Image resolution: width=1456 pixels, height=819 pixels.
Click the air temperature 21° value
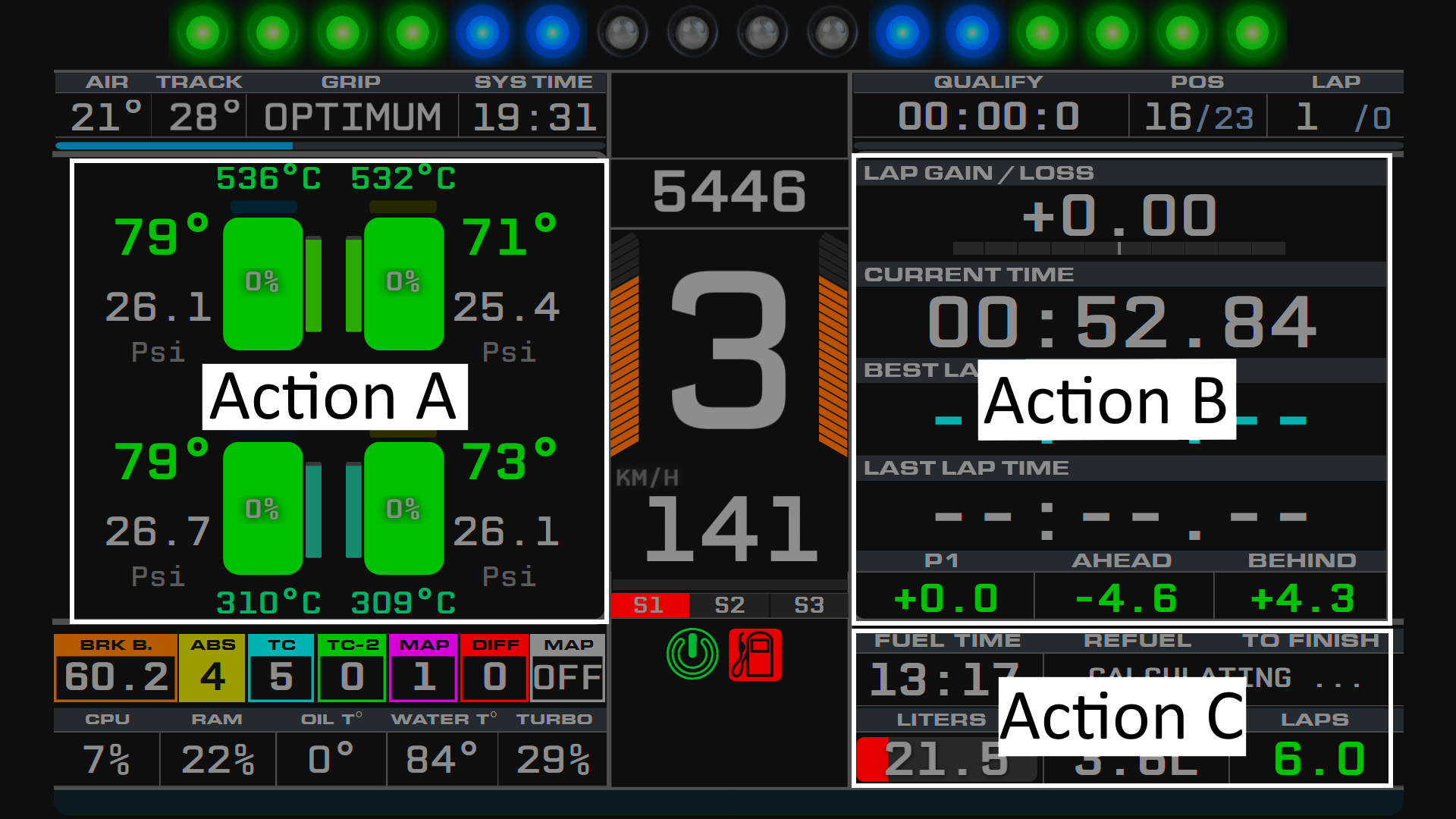(105, 117)
